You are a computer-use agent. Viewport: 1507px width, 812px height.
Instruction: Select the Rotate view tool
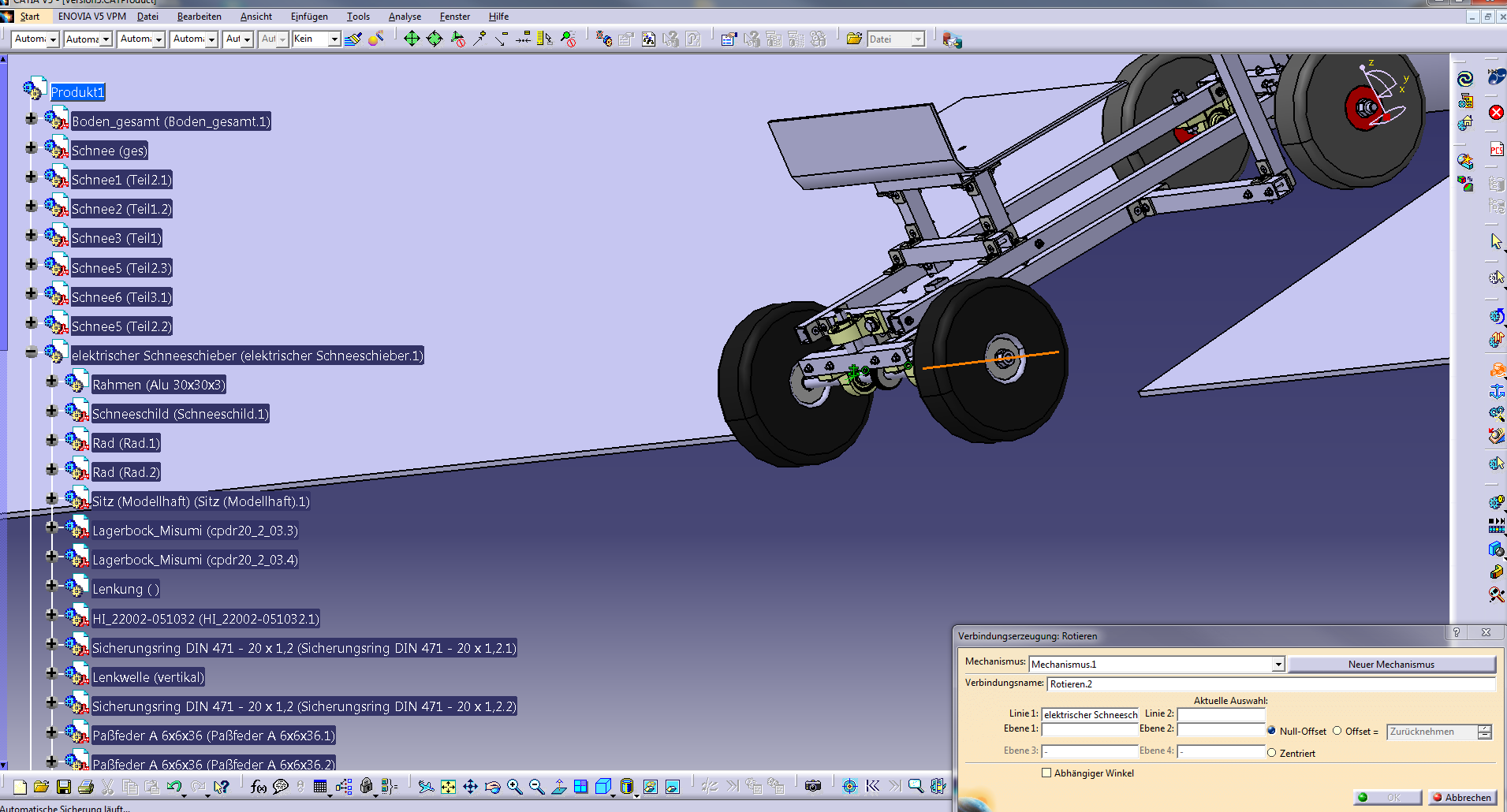pos(492,787)
